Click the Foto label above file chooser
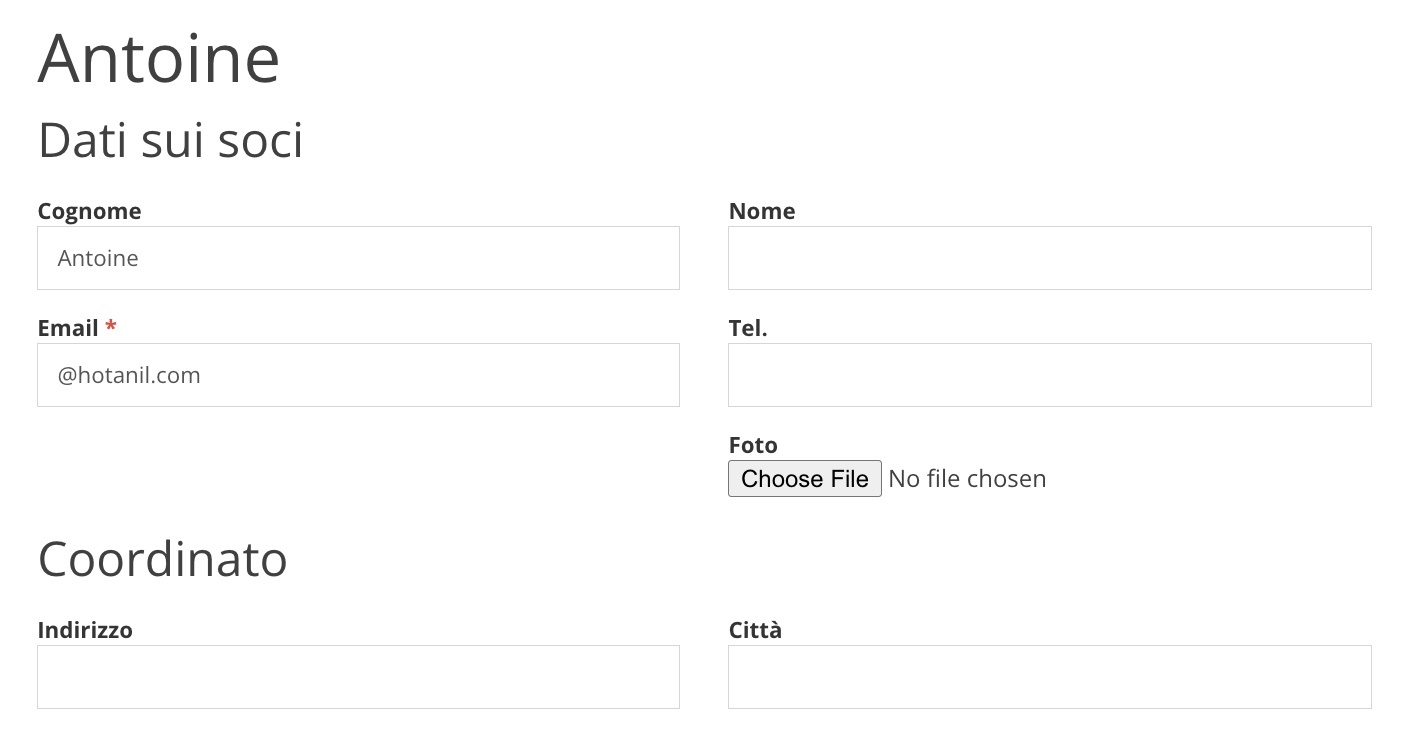1417x732 pixels. [753, 445]
